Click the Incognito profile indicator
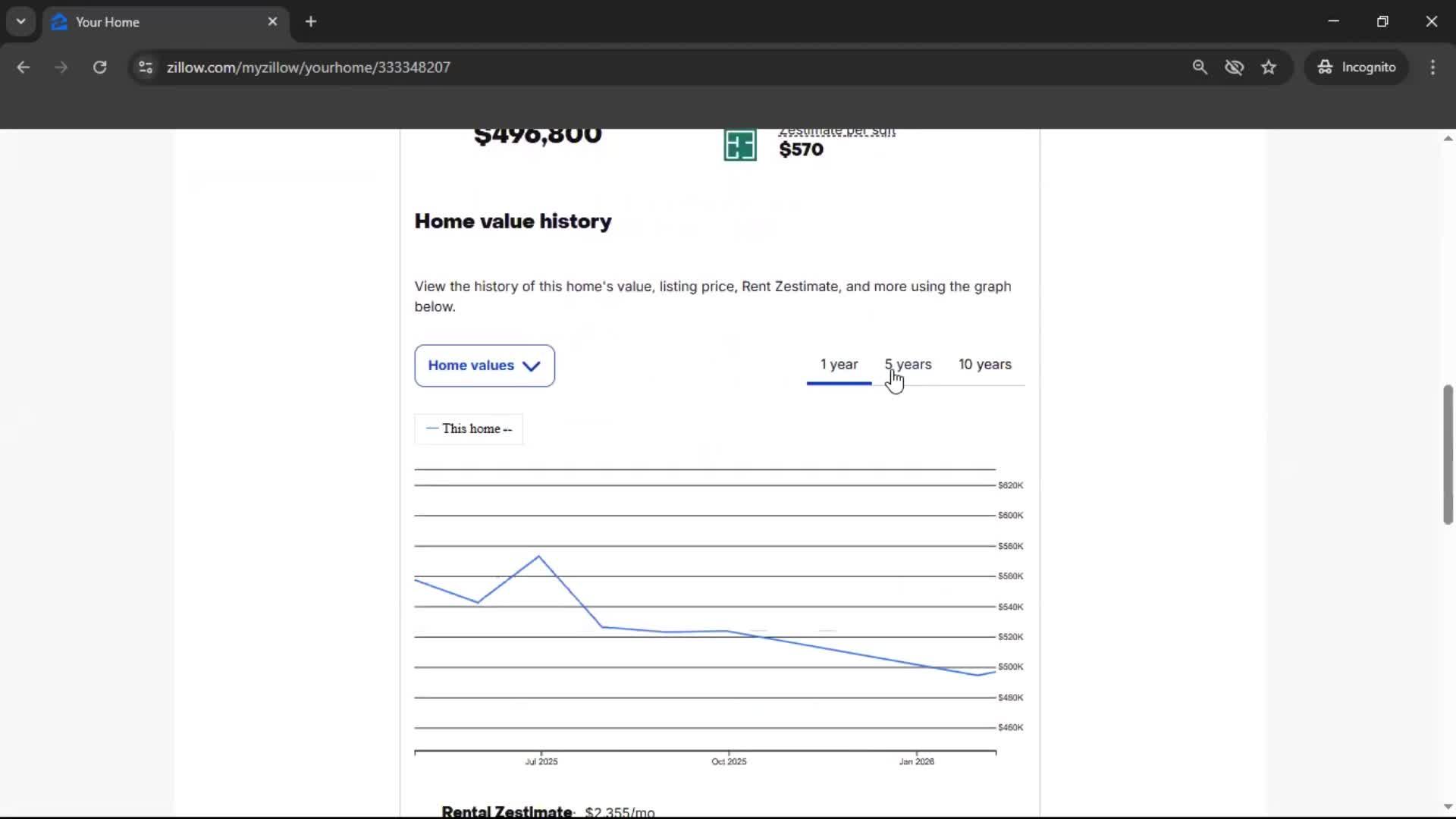This screenshot has height=819, width=1456. coord(1357,67)
